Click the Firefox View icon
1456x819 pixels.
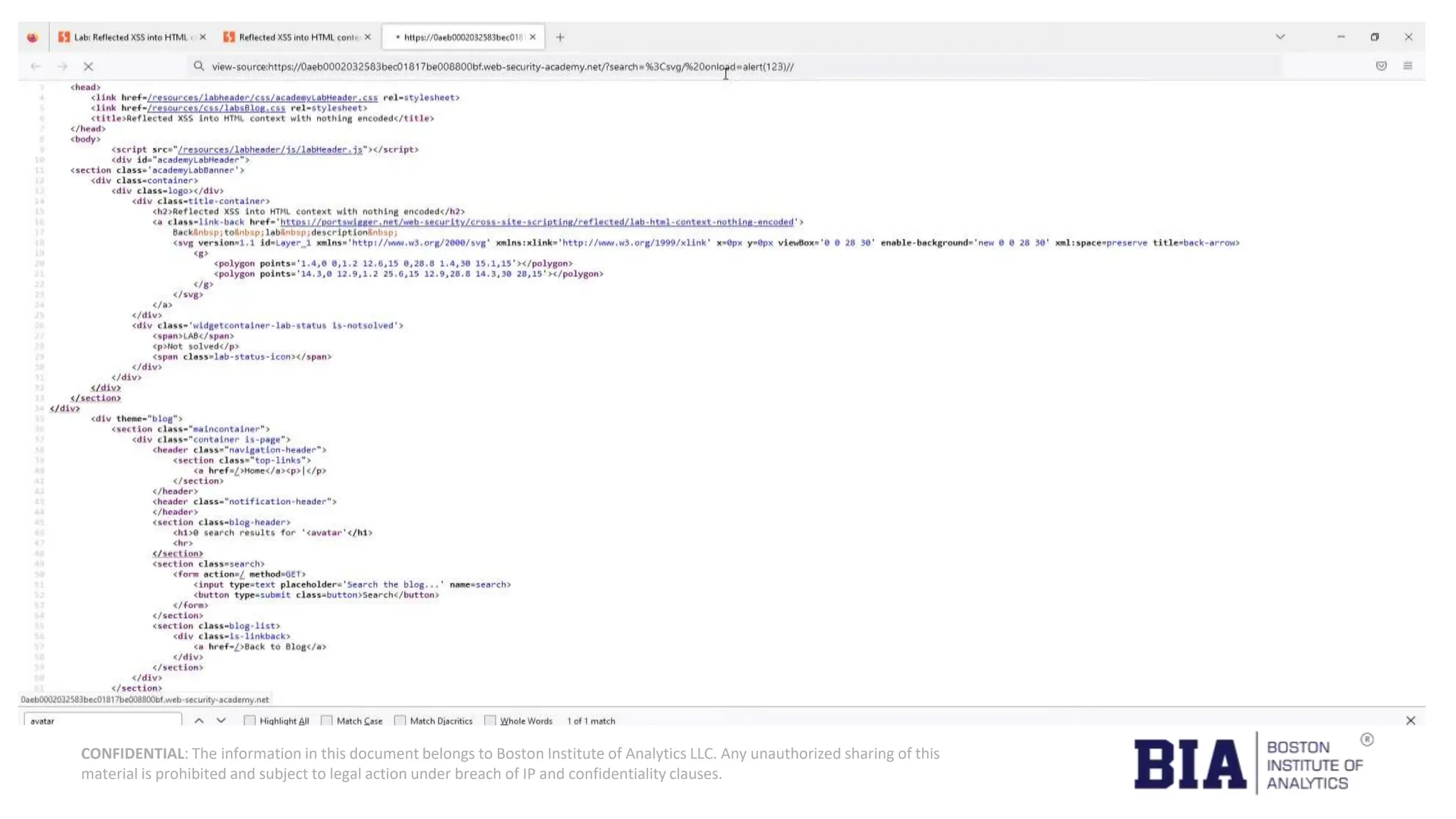(33, 37)
